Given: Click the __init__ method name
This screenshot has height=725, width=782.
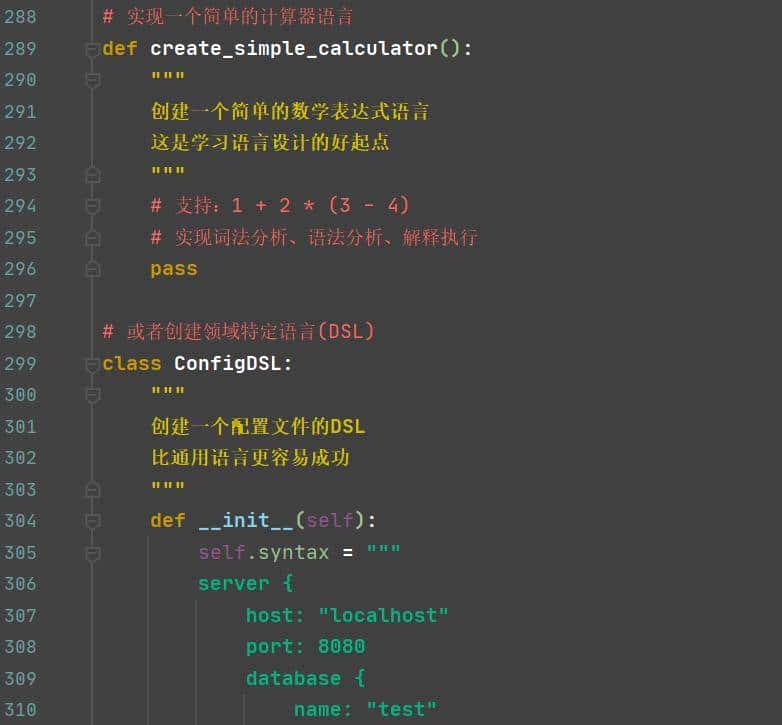Looking at the screenshot, I should 246,521.
